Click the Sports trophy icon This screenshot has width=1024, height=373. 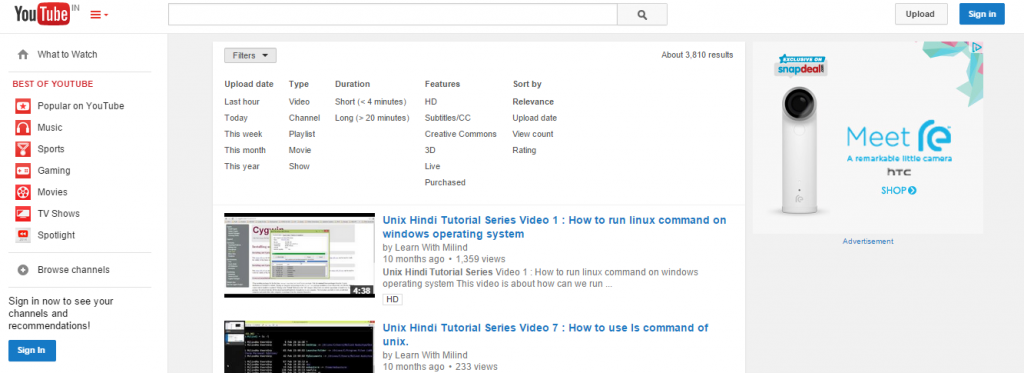23,149
